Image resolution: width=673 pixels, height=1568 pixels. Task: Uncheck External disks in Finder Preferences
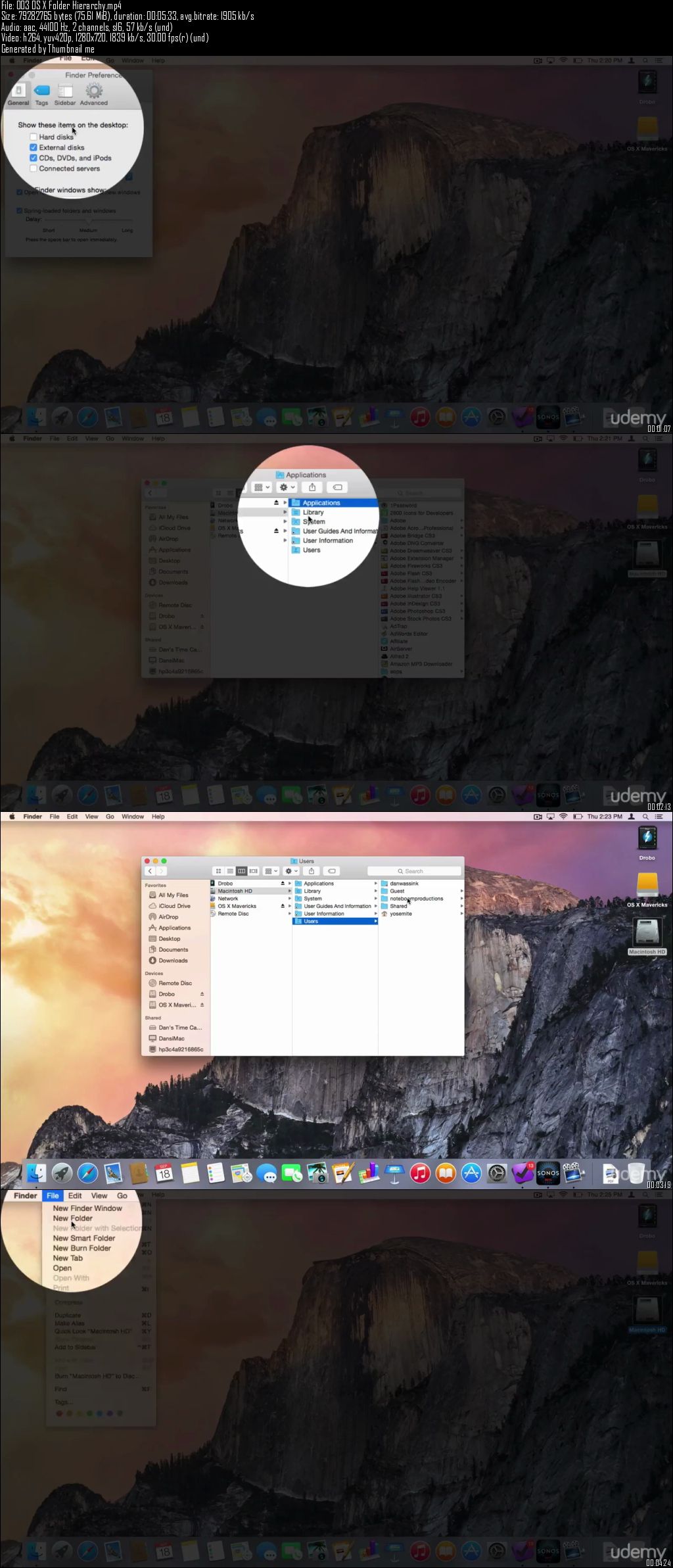33,147
